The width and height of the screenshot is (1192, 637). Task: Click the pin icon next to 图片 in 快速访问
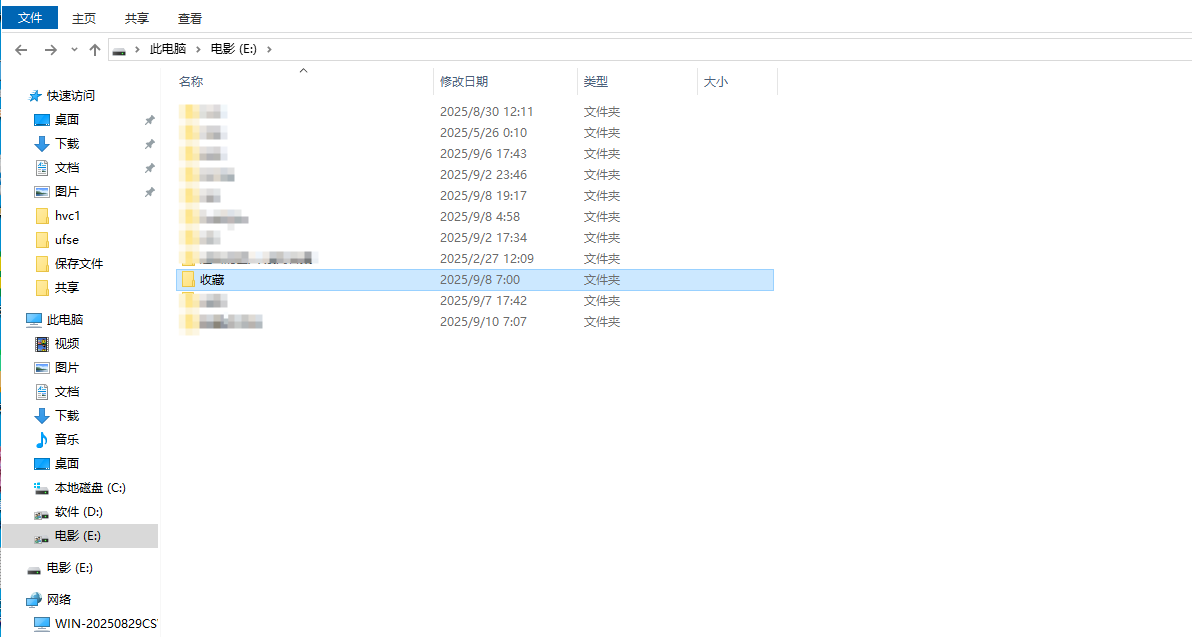(x=150, y=192)
